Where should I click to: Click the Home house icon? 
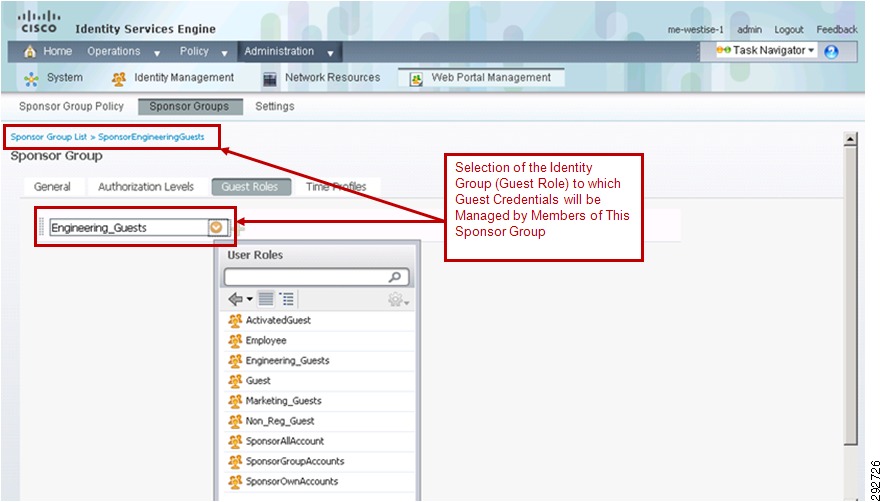(30, 52)
